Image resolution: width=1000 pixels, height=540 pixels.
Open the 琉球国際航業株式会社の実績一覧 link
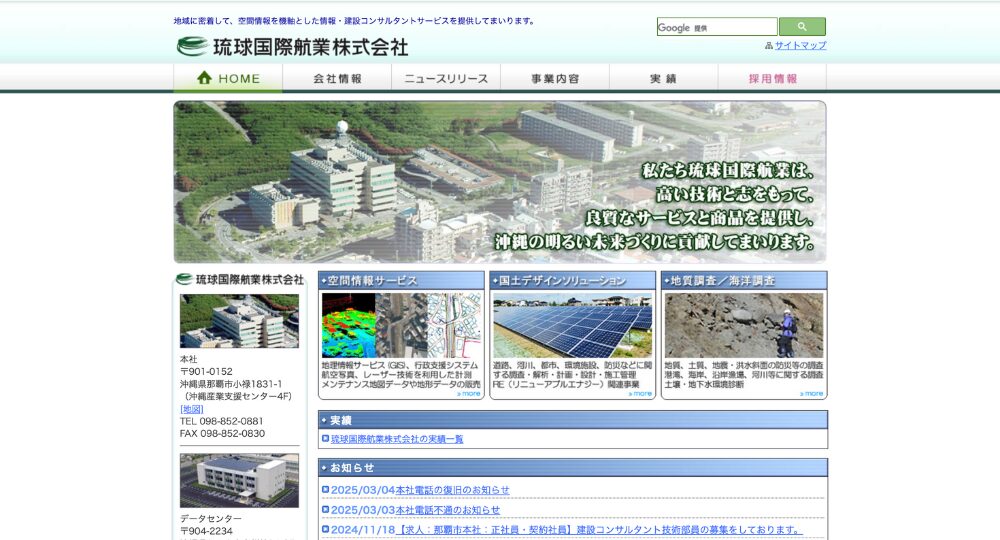(397, 439)
